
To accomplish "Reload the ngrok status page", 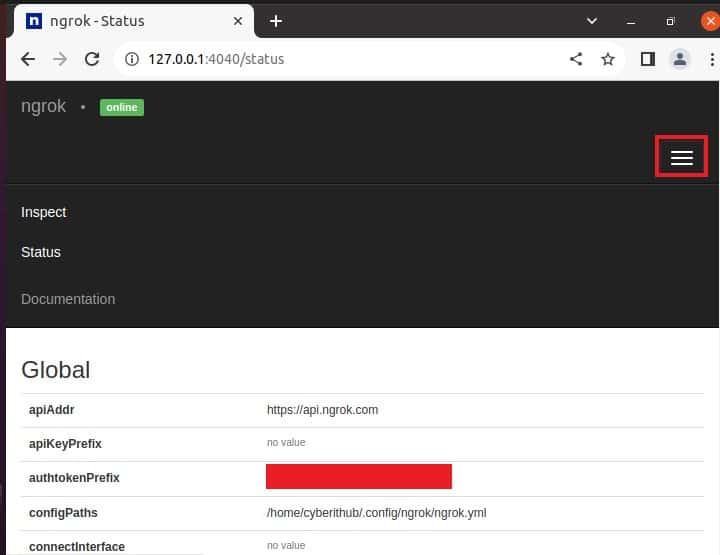I will (x=92, y=59).
